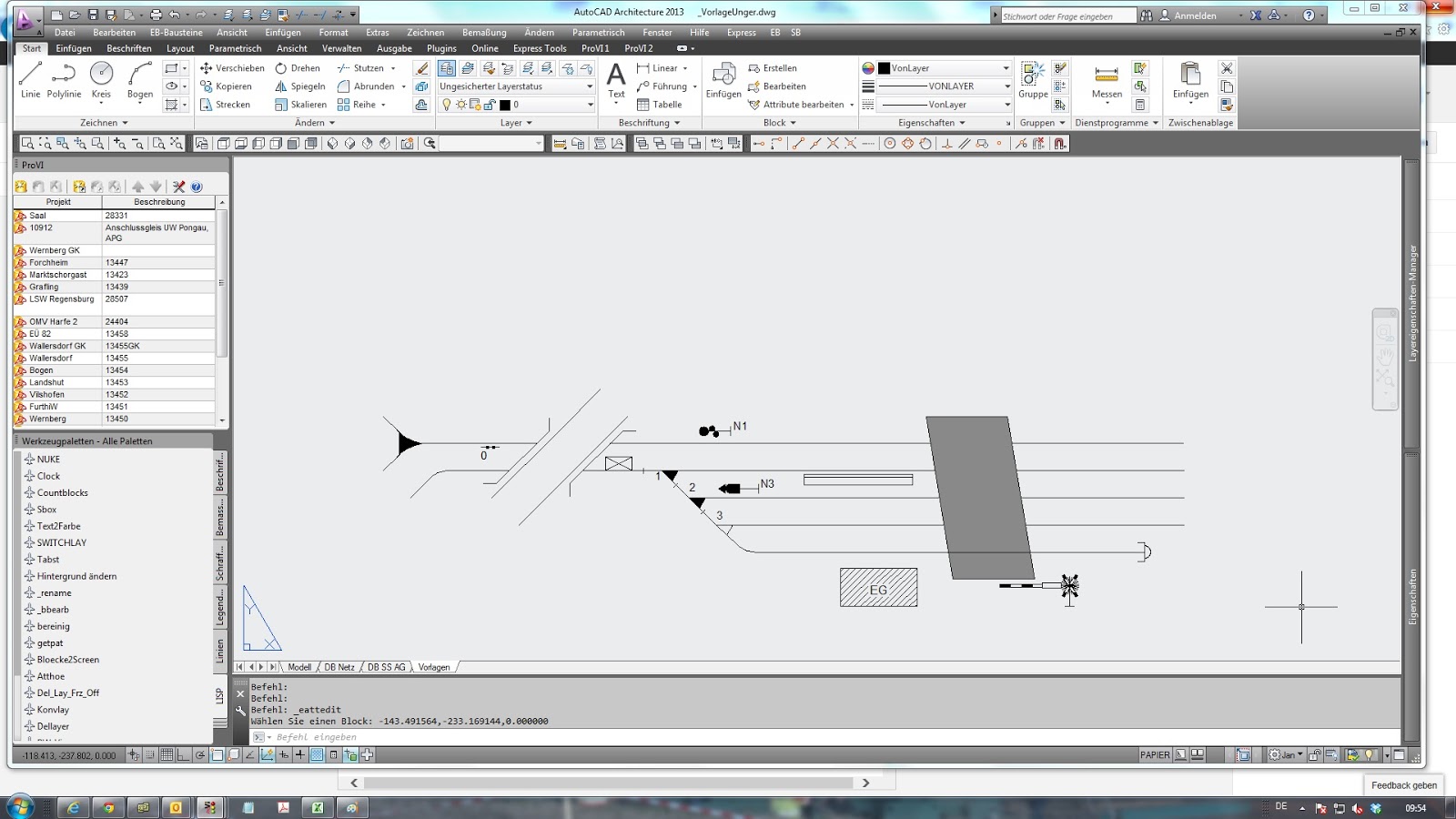The width and height of the screenshot is (1456, 819).
Task: Select the Spiegeln mirror command
Action: (300, 86)
